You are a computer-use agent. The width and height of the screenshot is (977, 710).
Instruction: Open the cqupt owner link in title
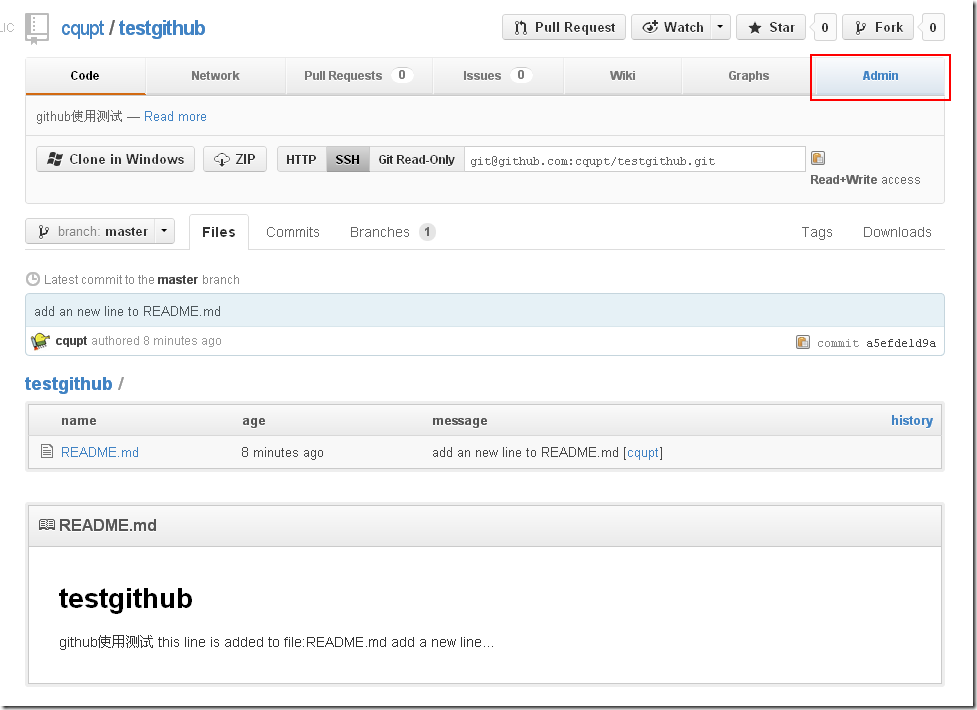click(82, 28)
